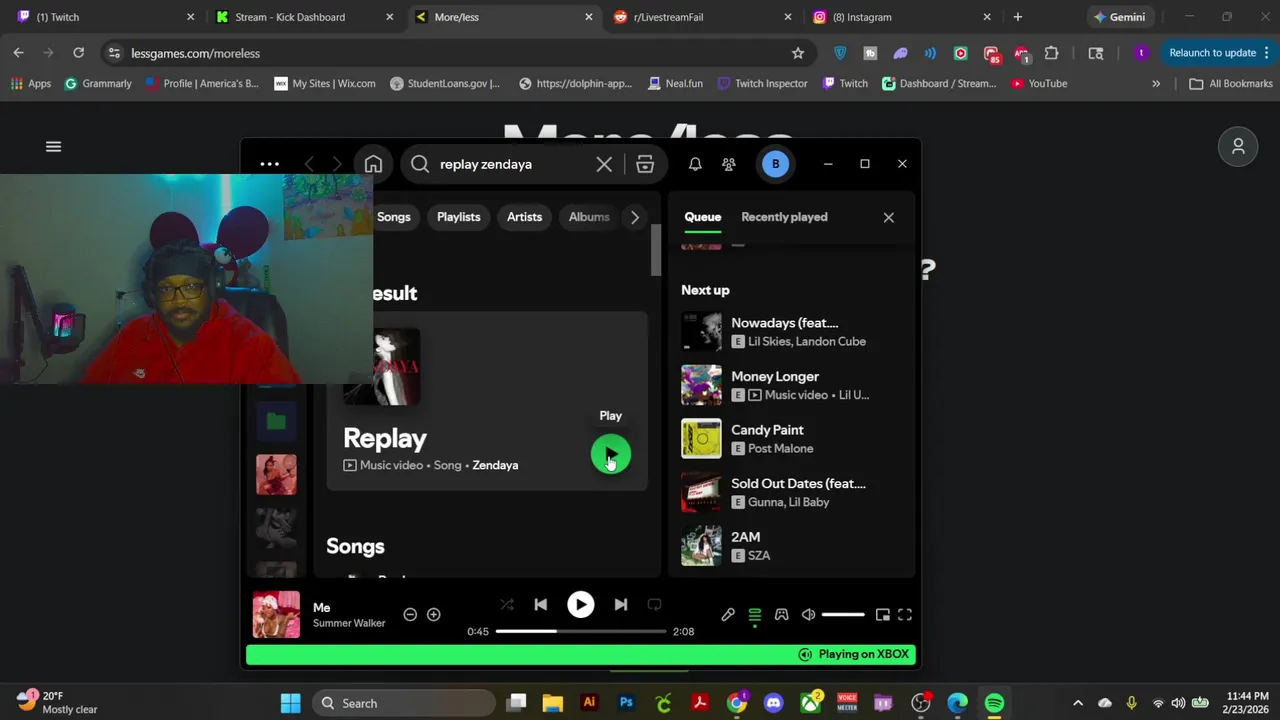Adjust the Spotify volume slider
This screenshot has width=1280, height=720.
coord(843,615)
